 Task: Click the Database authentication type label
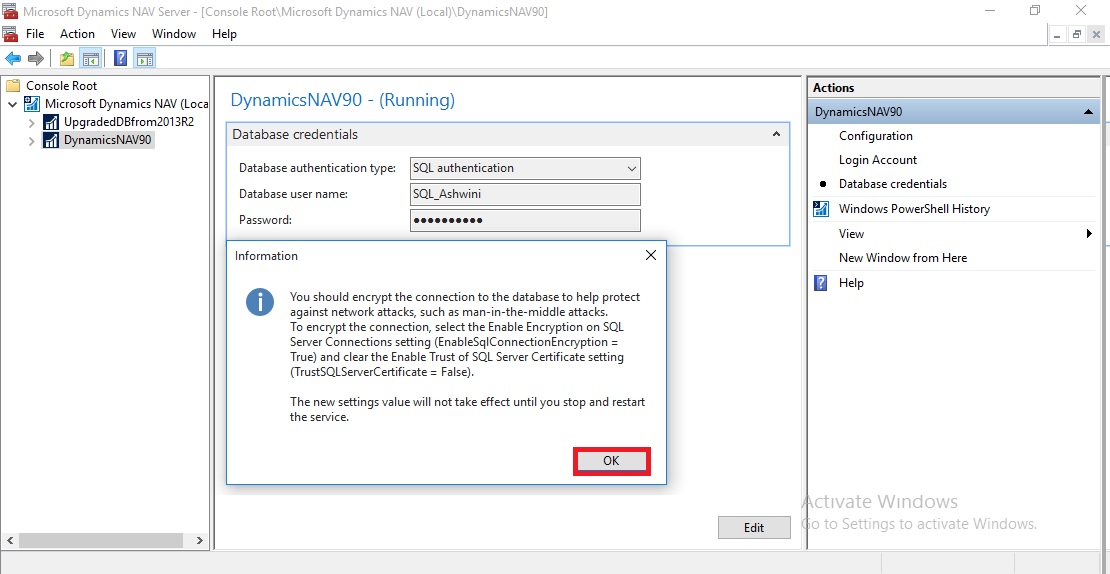click(x=317, y=168)
